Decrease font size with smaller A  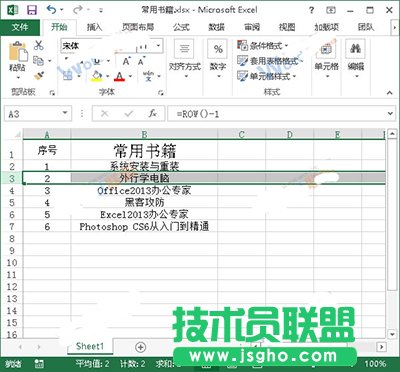[x=141, y=62]
